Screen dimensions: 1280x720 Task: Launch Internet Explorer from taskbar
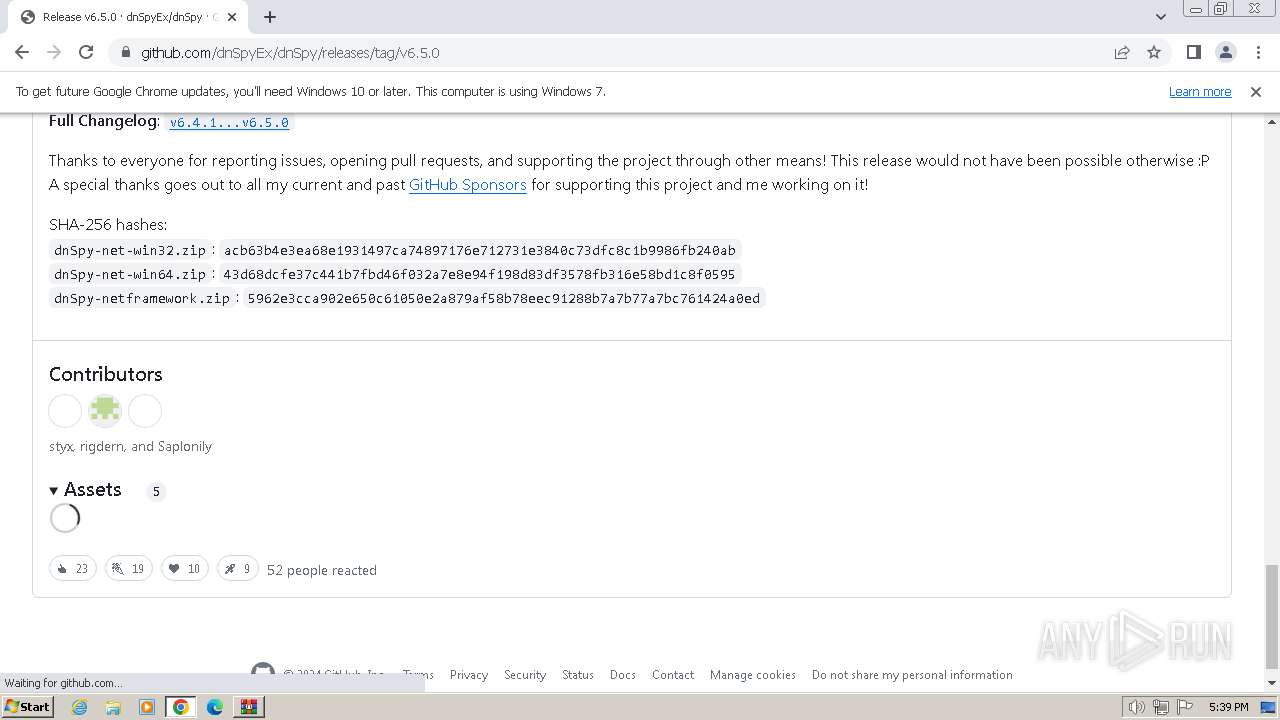(x=80, y=707)
